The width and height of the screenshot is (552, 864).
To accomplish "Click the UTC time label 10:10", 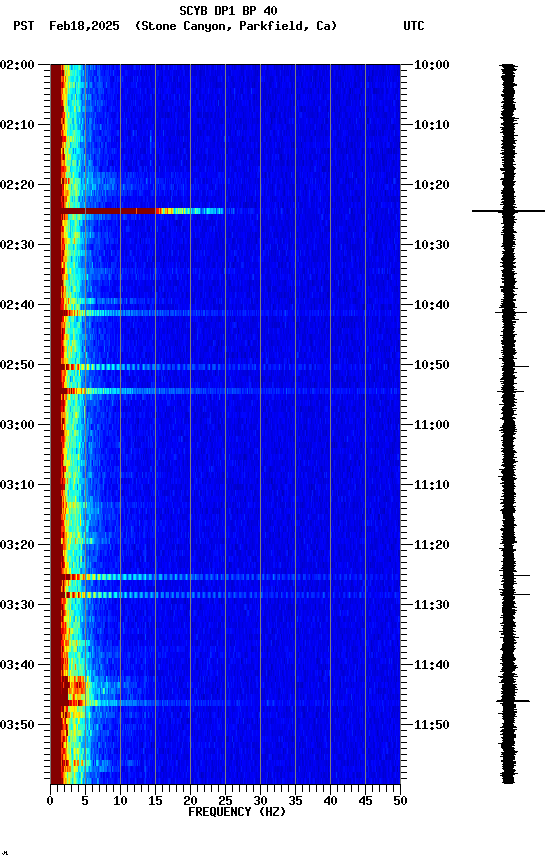I will click(x=432, y=125).
